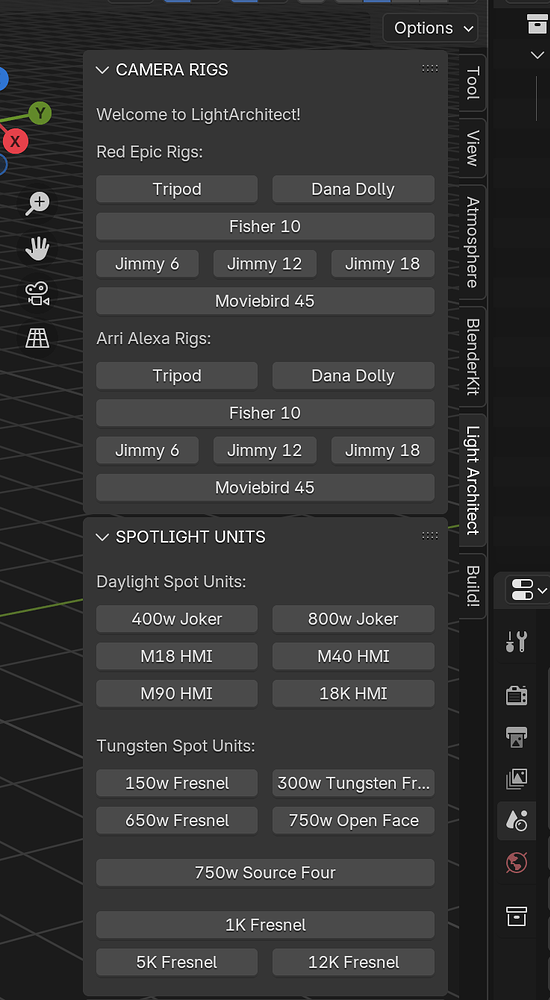Open the Build! sidebar tab
Viewport: 550px width, 1000px height.
coord(472,586)
